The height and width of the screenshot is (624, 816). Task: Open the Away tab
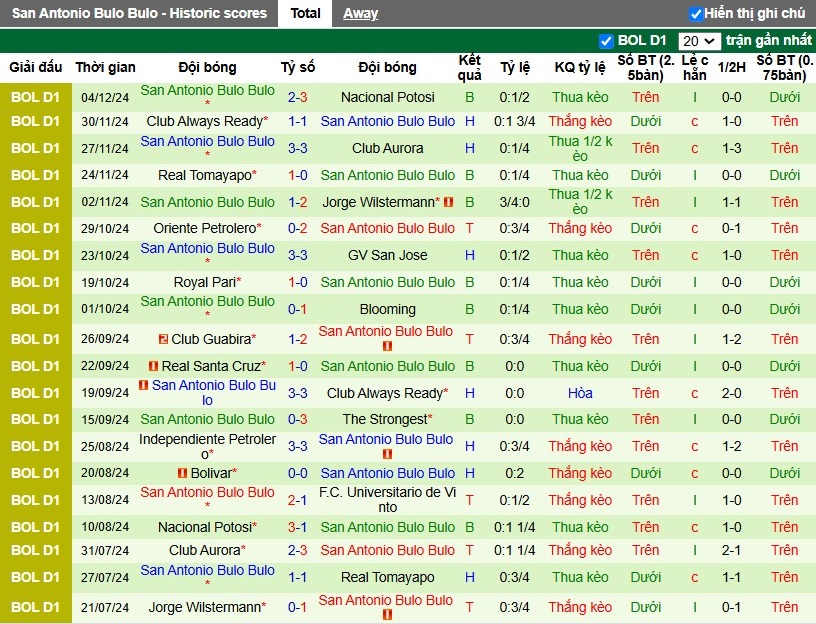coord(360,14)
